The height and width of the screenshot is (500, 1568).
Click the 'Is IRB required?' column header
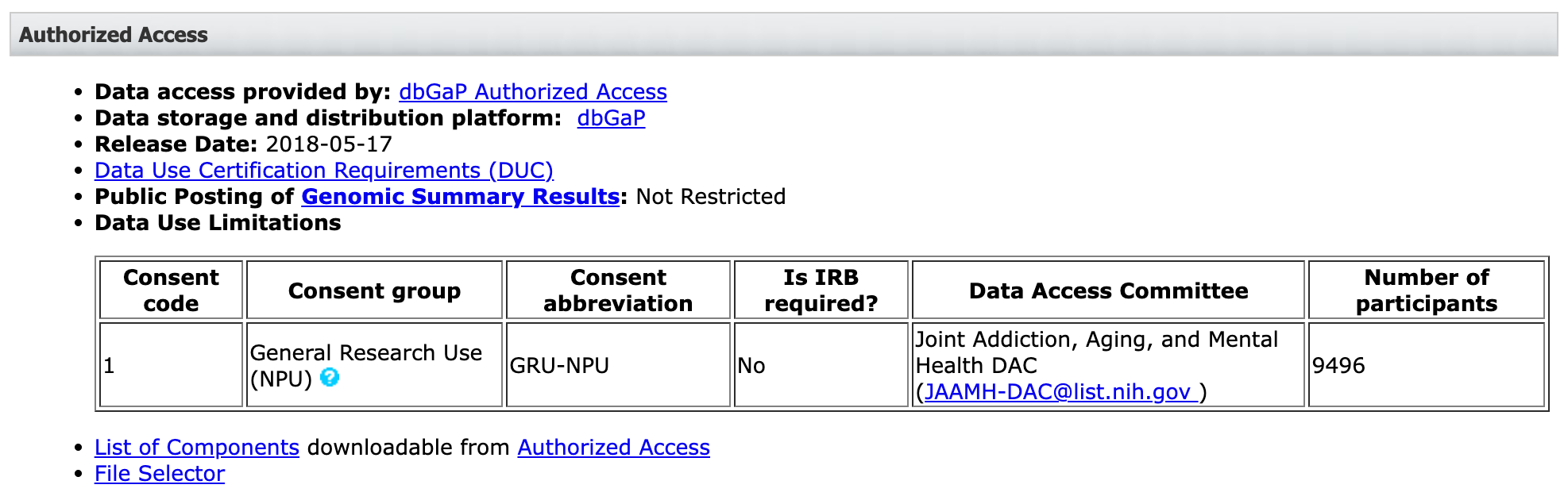(x=821, y=290)
